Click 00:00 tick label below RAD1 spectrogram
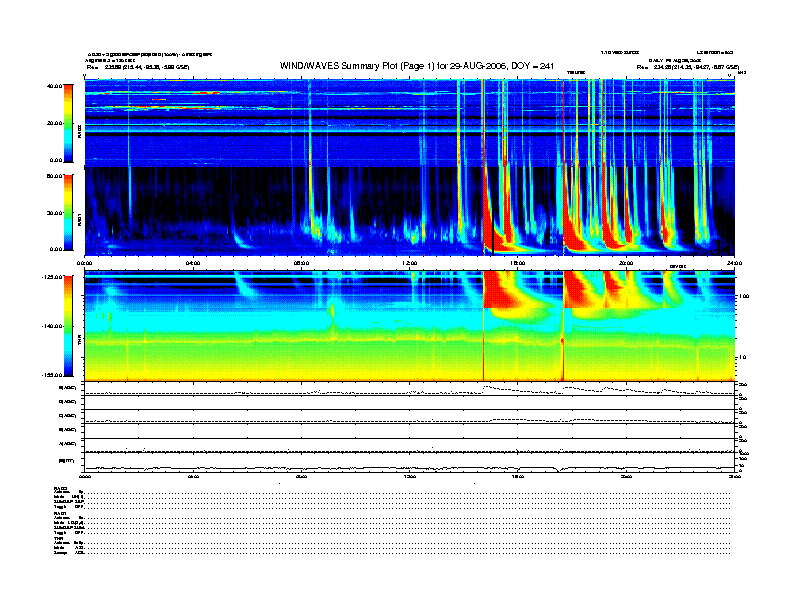Image resolution: width=792 pixels, height=612 pixels. [84, 263]
